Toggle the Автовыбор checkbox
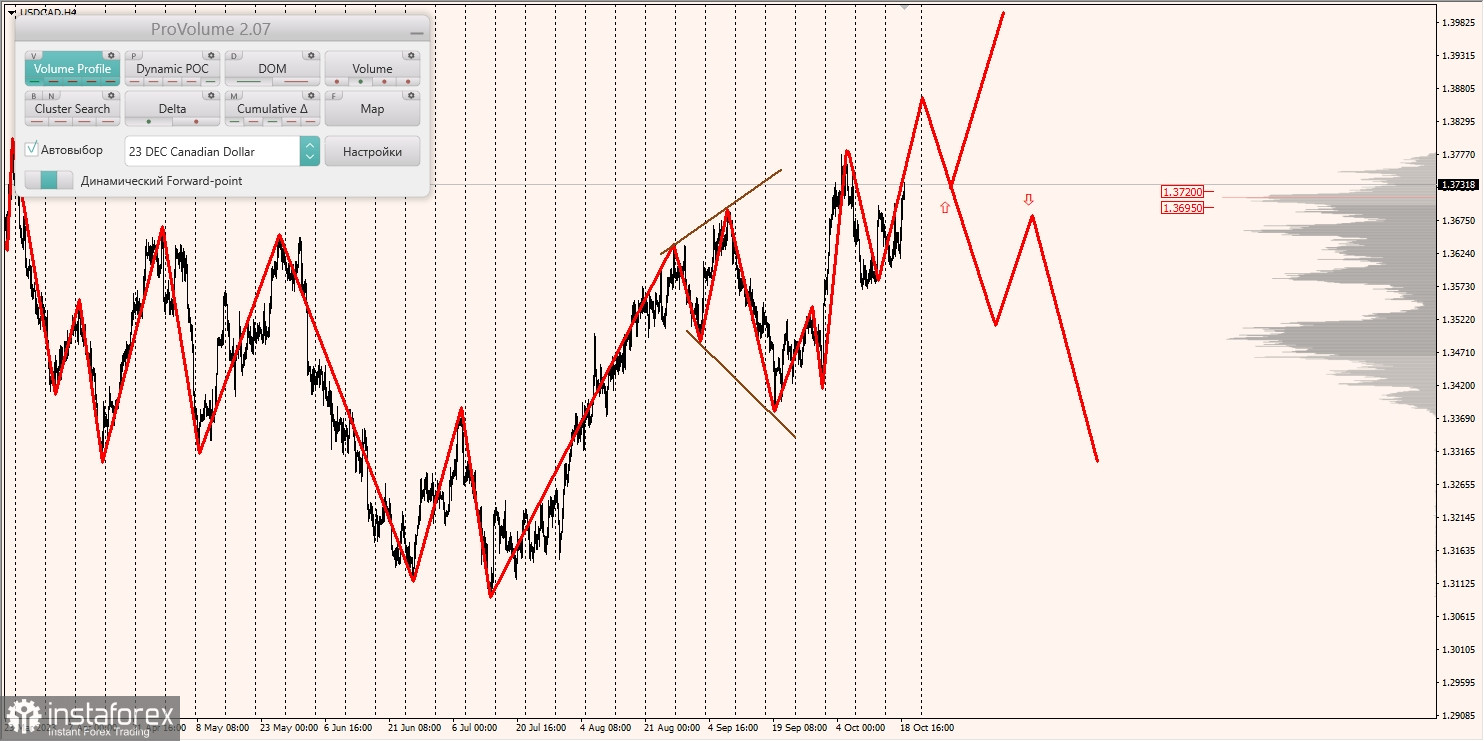The image size is (1484, 741). pos(32,149)
